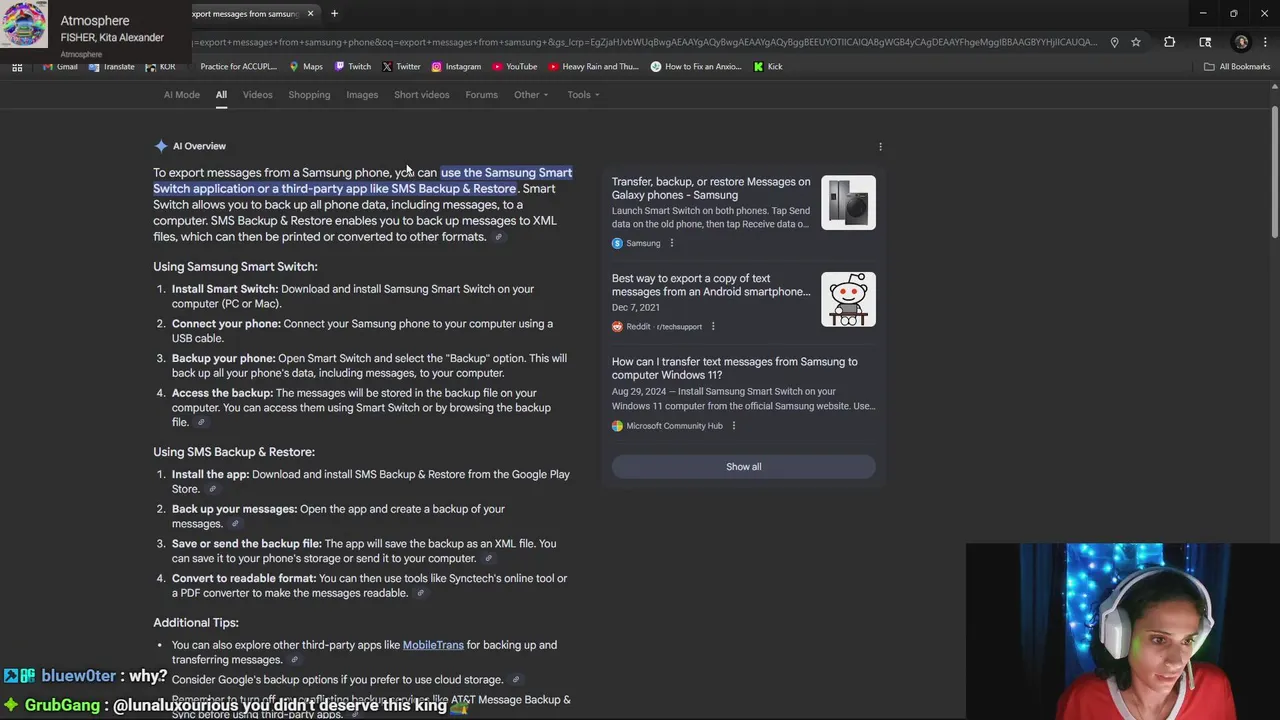Click the tab search icon in toolbar

click(x=1205, y=42)
